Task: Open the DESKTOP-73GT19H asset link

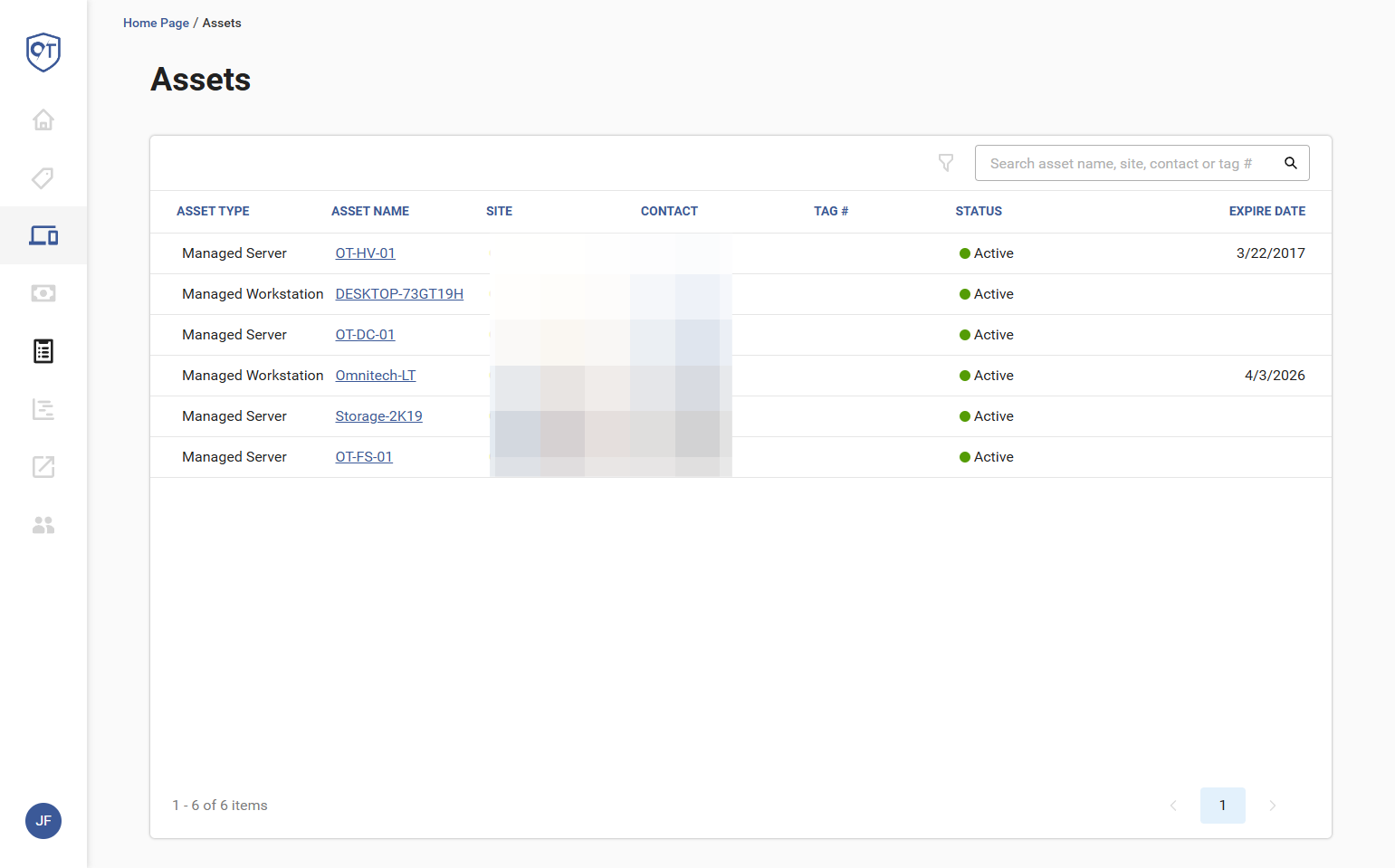Action: [x=399, y=294]
